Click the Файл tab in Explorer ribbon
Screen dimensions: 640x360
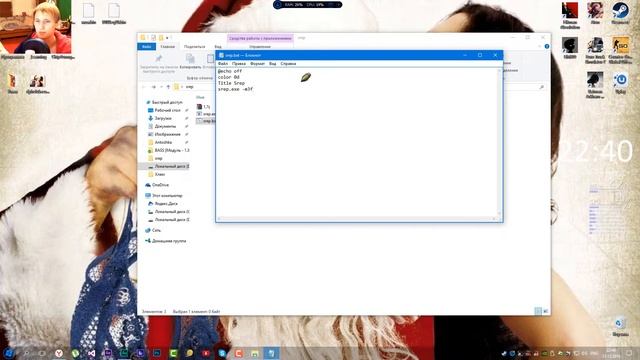(147, 47)
